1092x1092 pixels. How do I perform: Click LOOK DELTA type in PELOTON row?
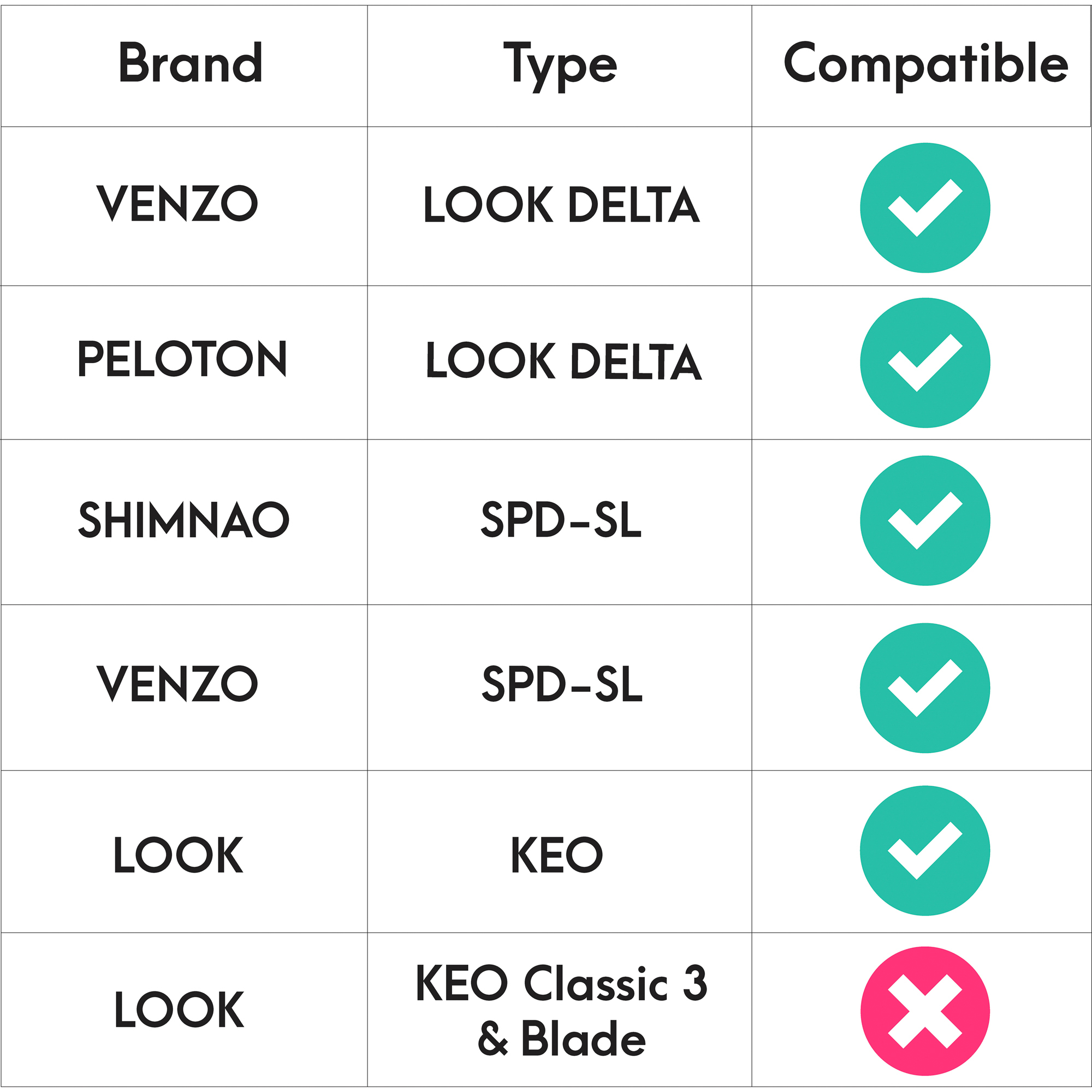[563, 360]
